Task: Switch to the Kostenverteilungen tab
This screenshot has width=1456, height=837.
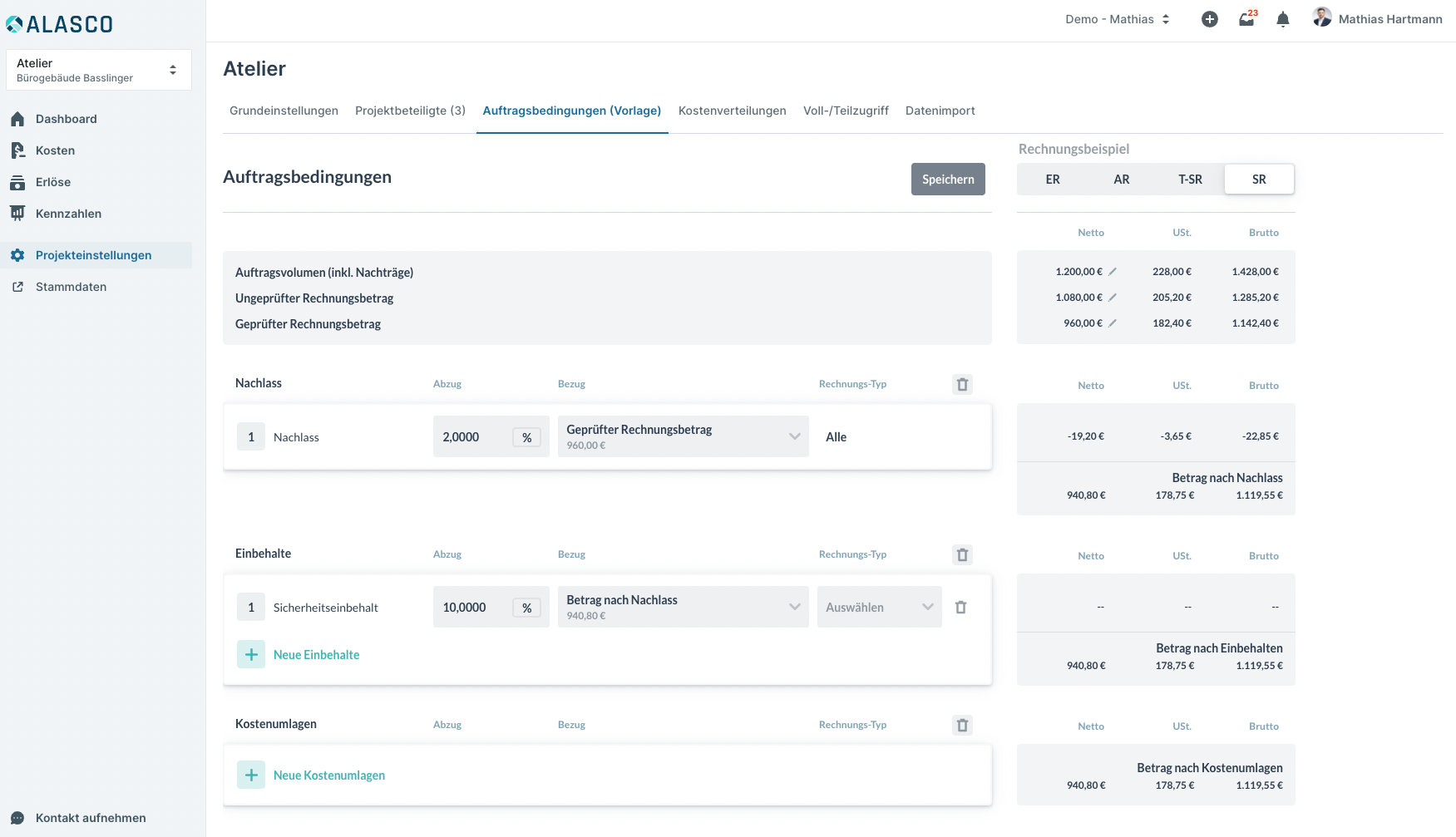Action: (x=732, y=111)
